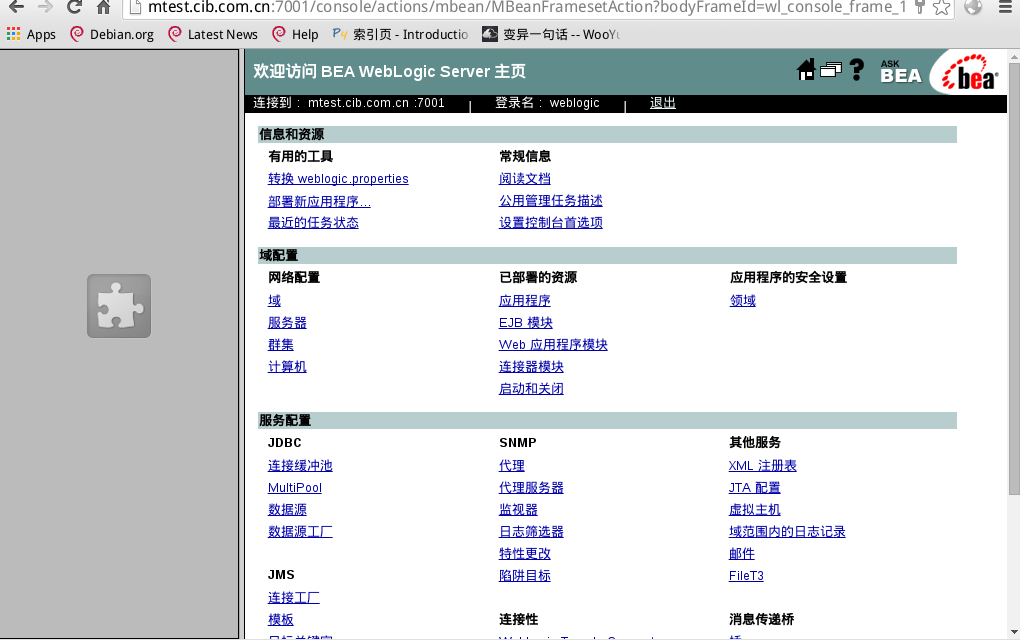1020x640 pixels.
Task: Open XML 注册表 link
Action: [x=762, y=466]
